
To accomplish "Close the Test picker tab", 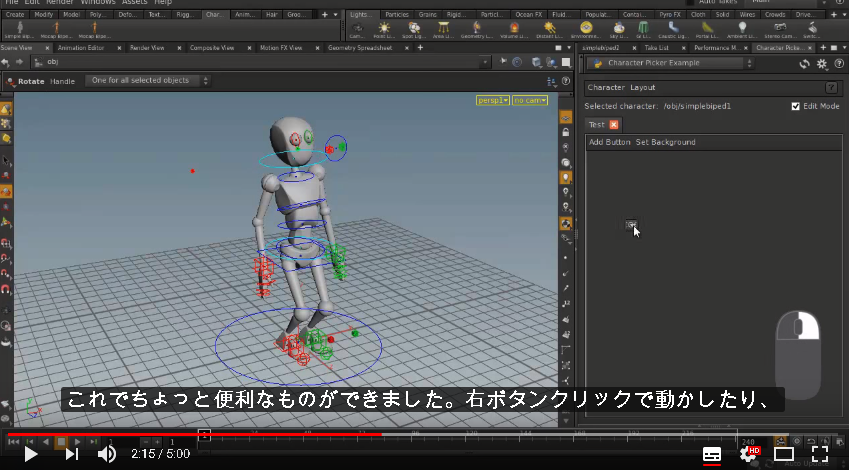I will (x=613, y=125).
